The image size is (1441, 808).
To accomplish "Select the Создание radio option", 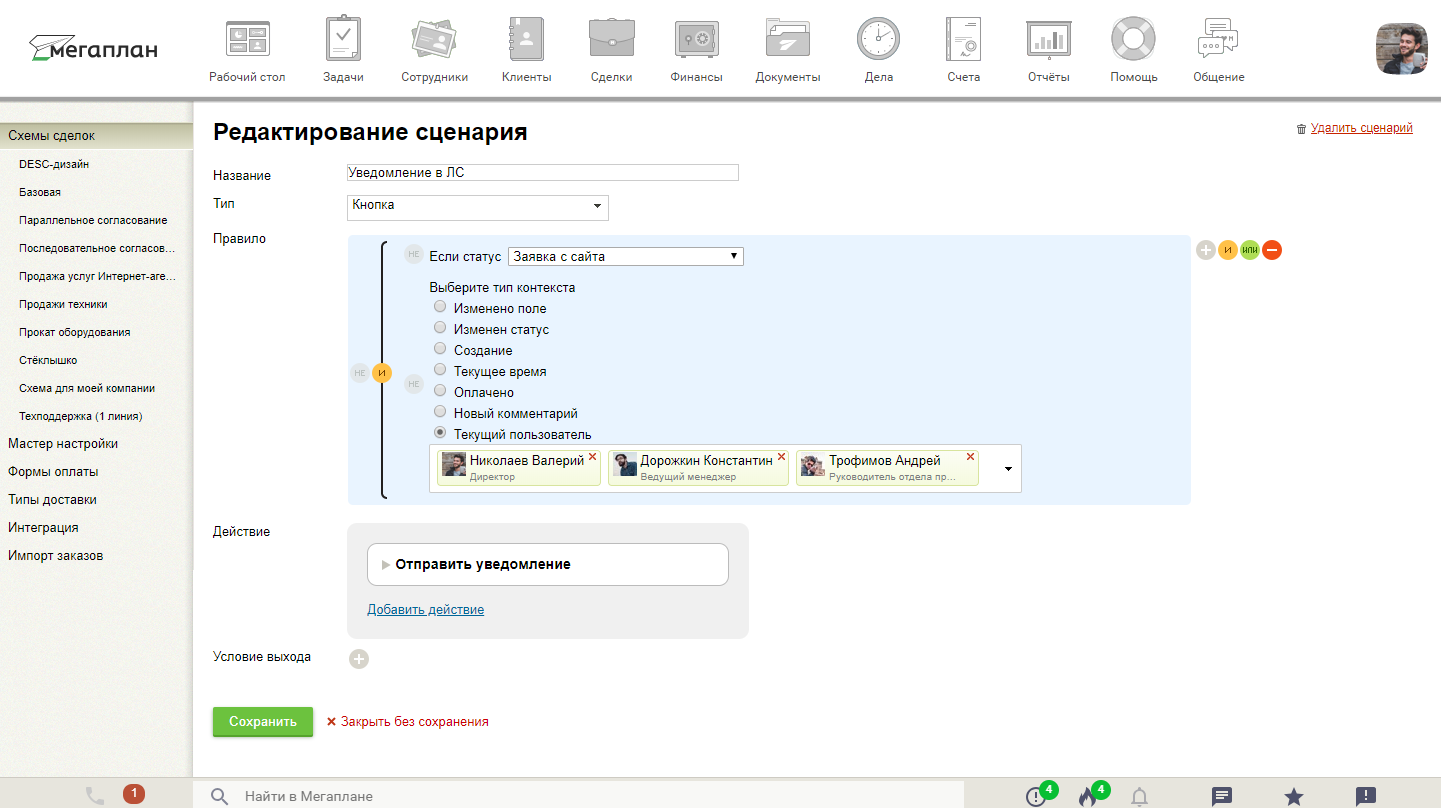I will click(x=440, y=349).
